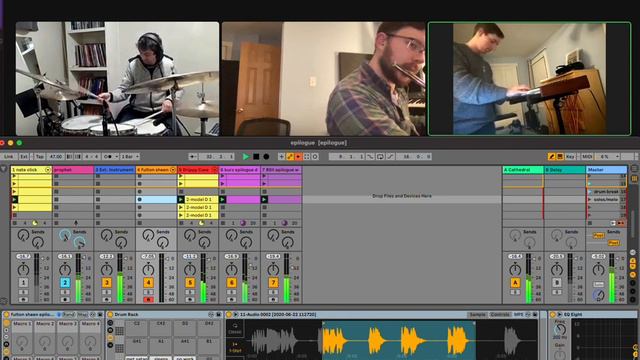Select the 4 fulton sheen track header
This screenshot has width=640, height=360.
[x=156, y=169]
